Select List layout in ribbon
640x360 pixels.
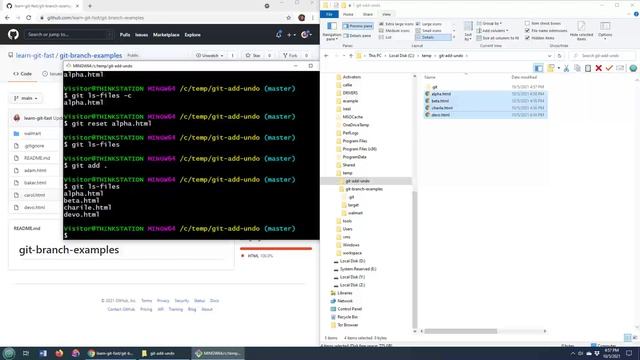pos(385,37)
